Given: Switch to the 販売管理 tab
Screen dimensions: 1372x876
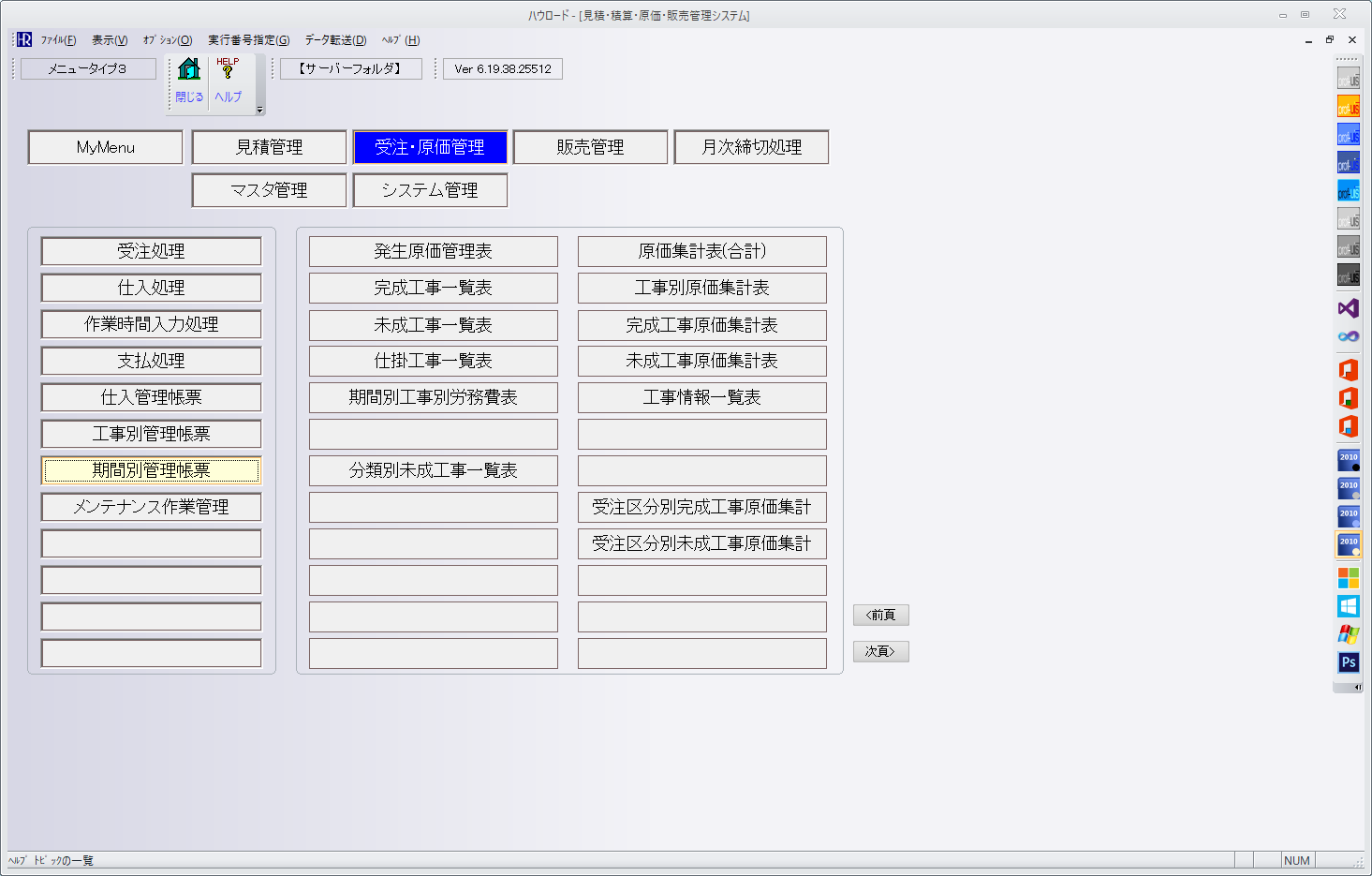Looking at the screenshot, I should click(590, 147).
